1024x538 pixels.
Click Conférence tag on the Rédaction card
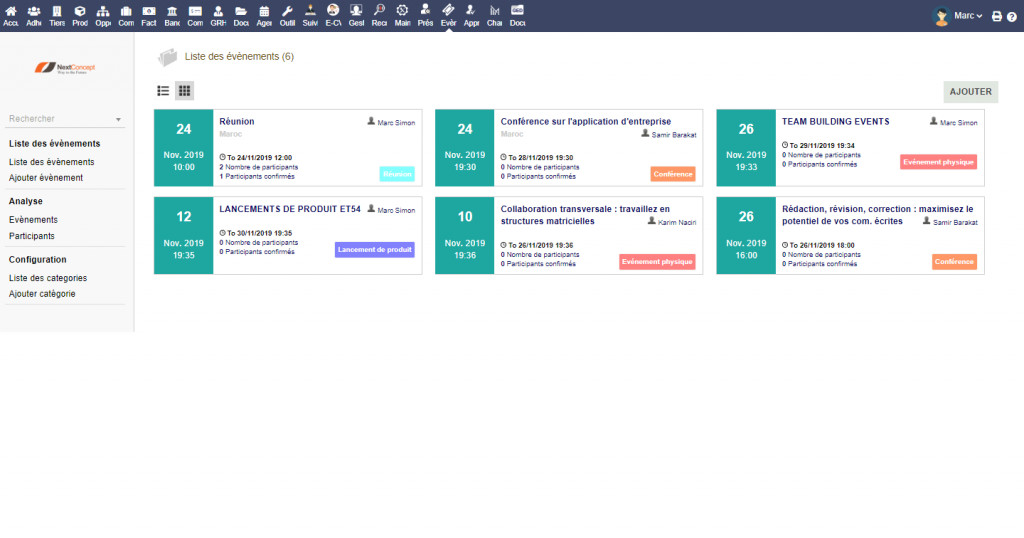click(x=954, y=262)
